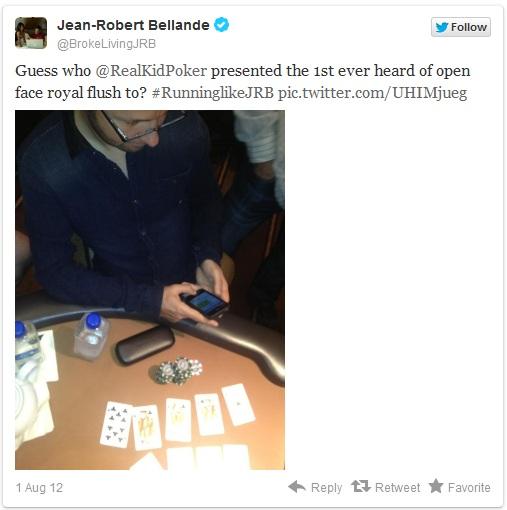Viewport: 507px width, 510px height.
Task: Click the Reply text label
Action: (326, 487)
